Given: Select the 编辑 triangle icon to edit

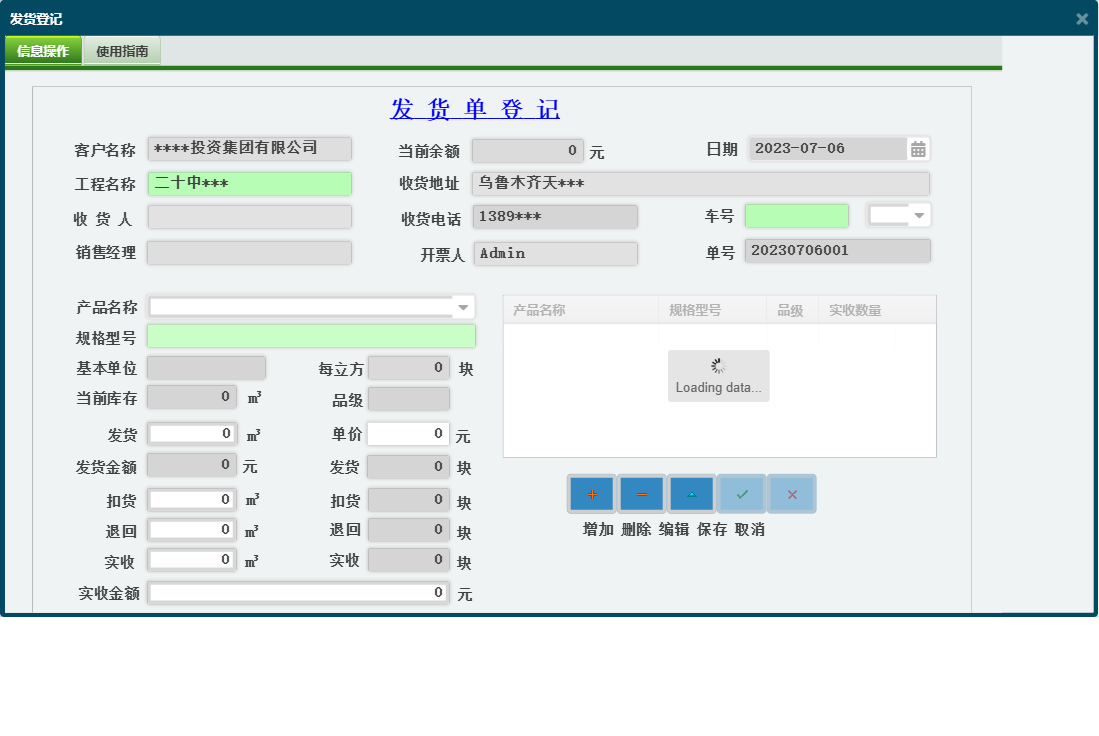Looking at the screenshot, I should [x=691, y=492].
